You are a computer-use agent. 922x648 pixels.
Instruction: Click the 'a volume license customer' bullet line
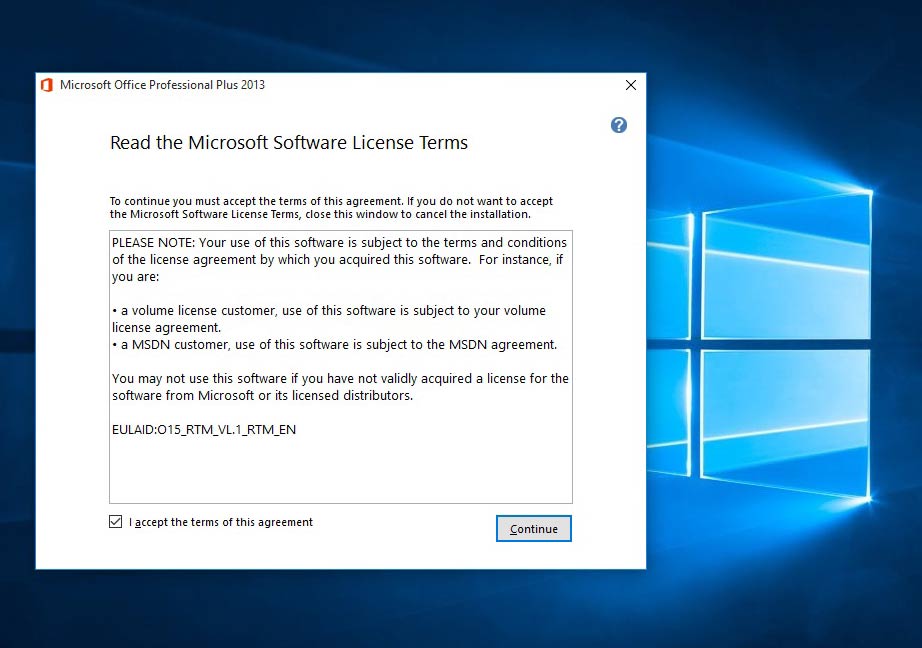click(329, 319)
